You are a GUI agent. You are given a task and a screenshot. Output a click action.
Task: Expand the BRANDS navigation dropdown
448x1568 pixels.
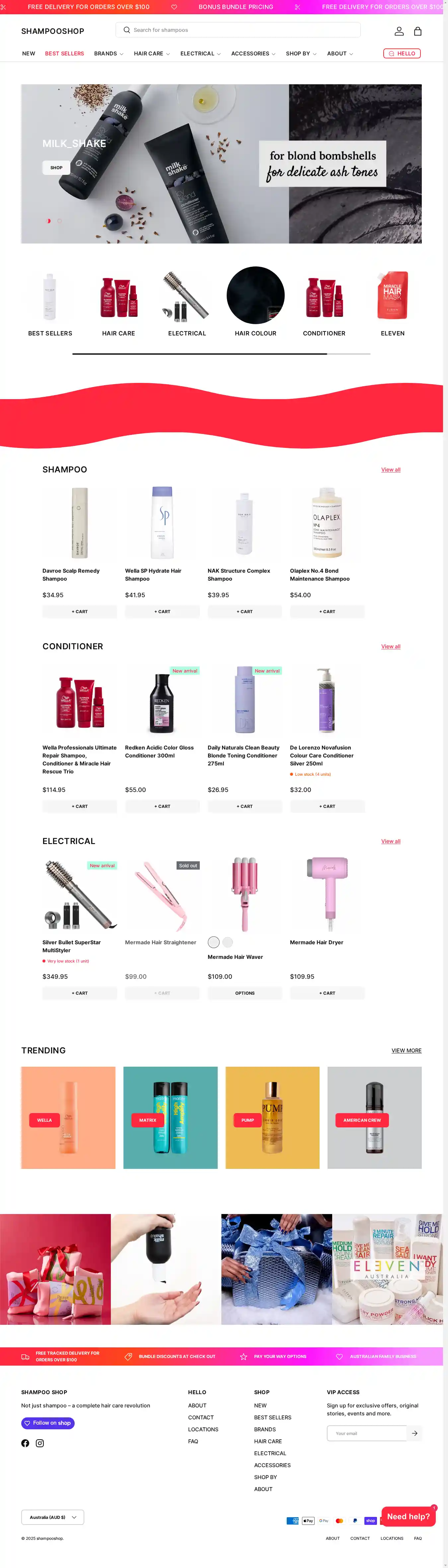click(x=109, y=53)
